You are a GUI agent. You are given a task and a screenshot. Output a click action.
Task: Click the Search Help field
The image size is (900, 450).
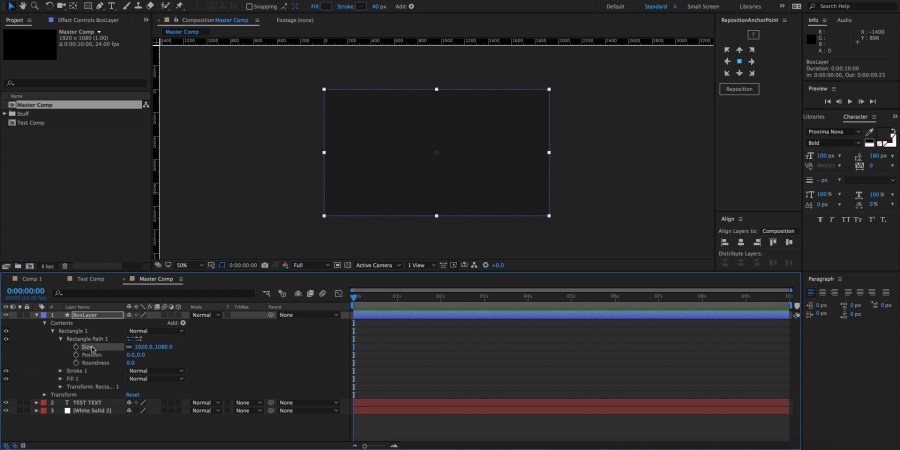(x=852, y=6)
